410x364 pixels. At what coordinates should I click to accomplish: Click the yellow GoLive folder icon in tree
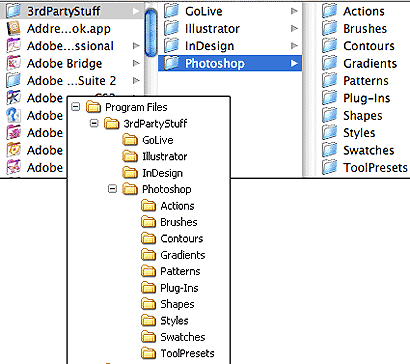tap(130, 140)
